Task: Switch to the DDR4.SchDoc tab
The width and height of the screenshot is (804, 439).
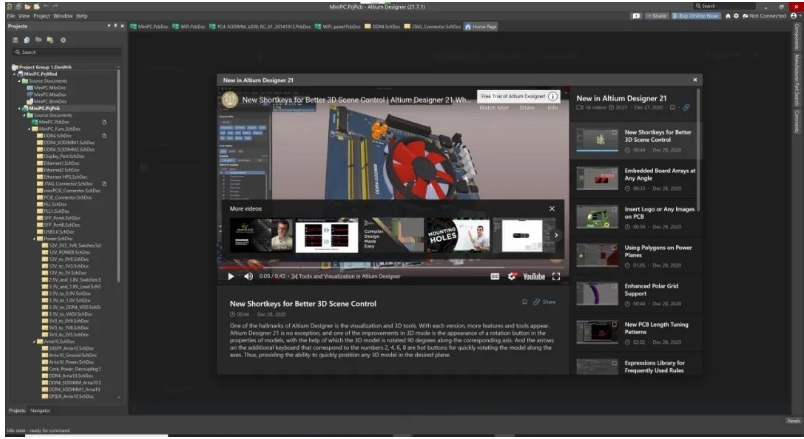Action: (x=383, y=26)
